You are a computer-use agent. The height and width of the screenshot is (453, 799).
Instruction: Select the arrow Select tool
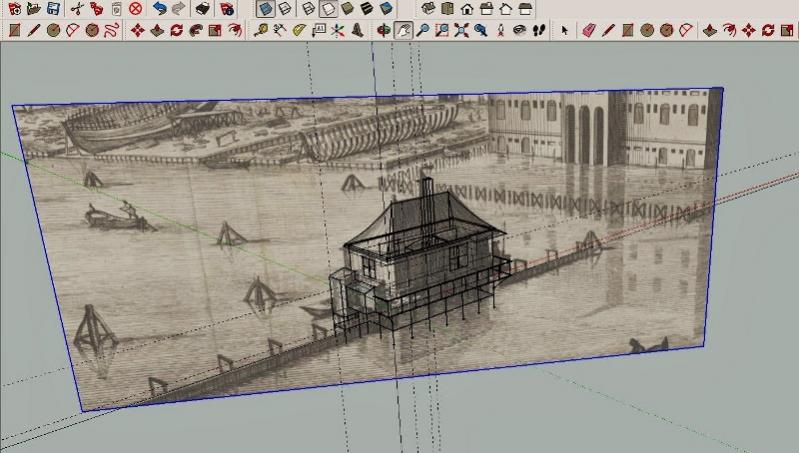click(564, 30)
